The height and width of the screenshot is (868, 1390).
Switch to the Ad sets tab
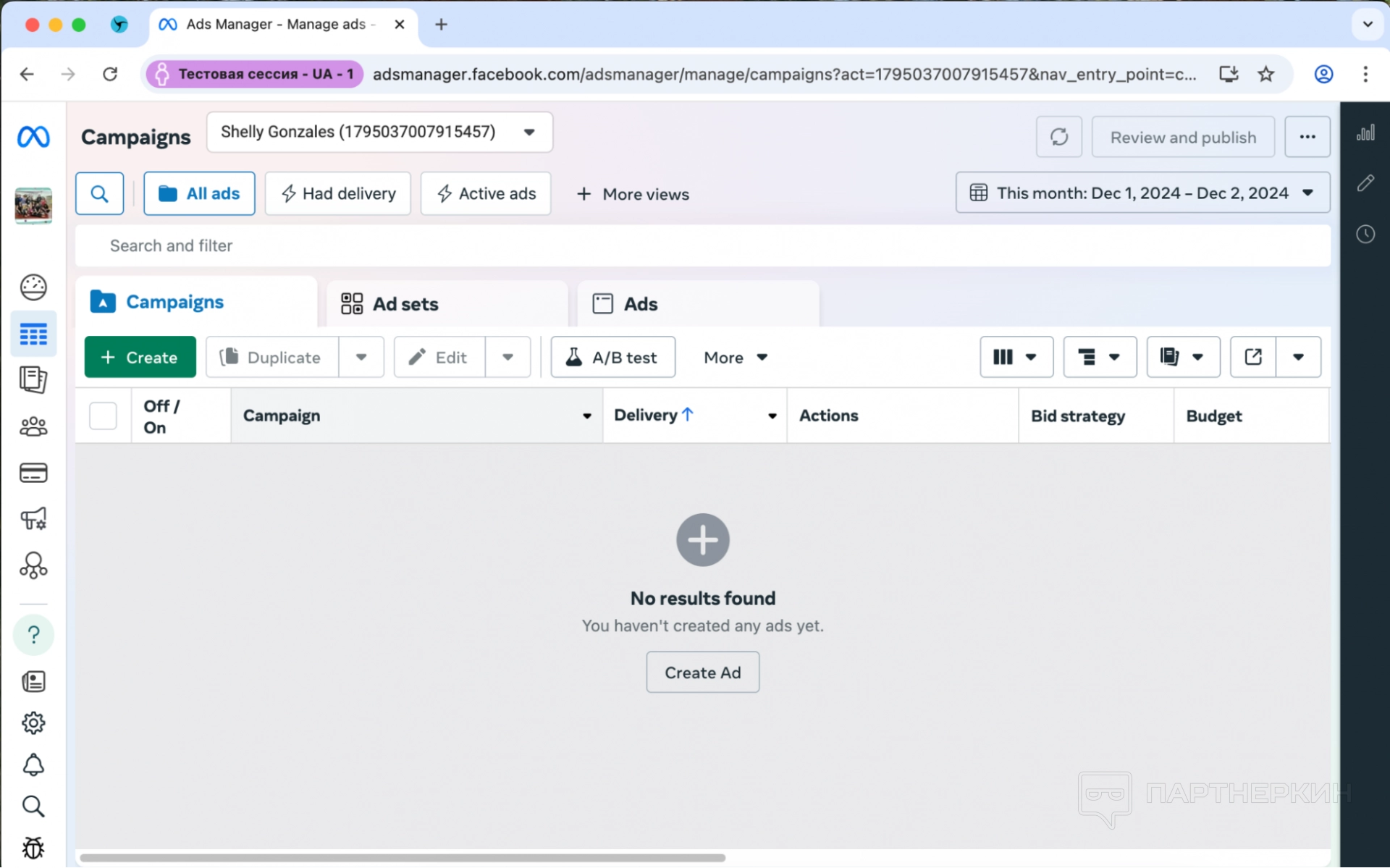405,304
